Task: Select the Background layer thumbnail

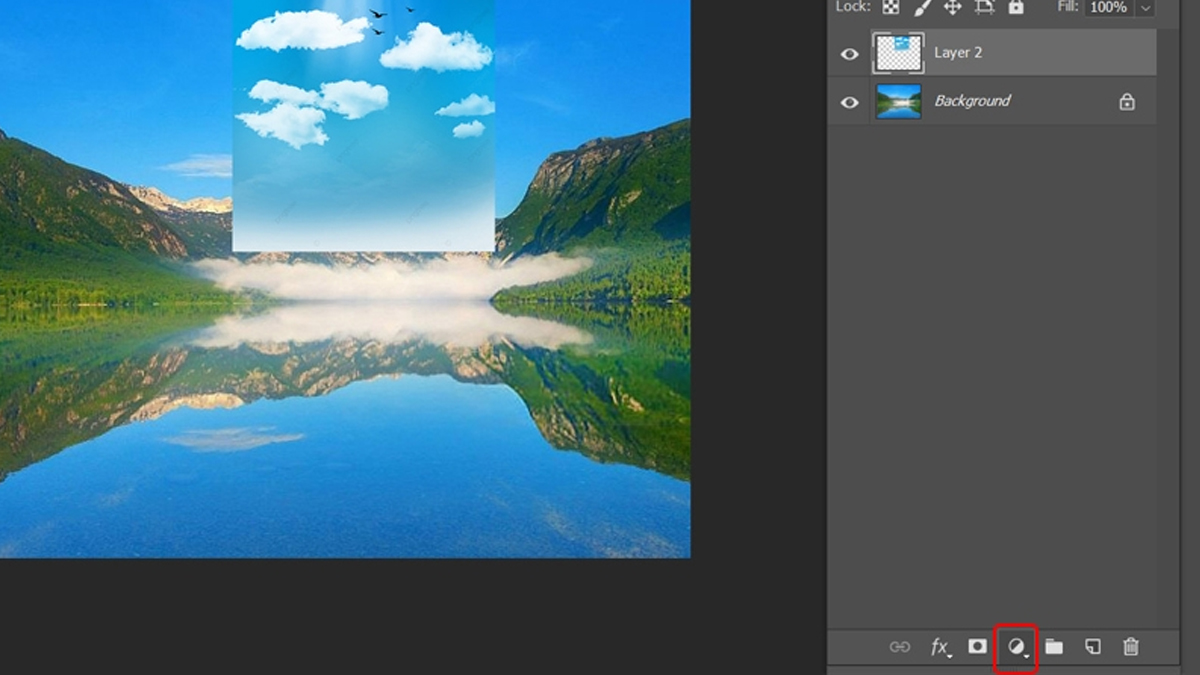Action: (899, 101)
